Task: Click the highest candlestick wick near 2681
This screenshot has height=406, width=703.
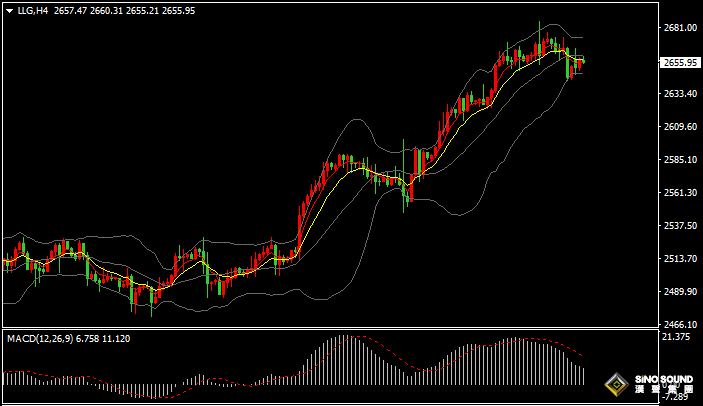Action: [x=539, y=31]
